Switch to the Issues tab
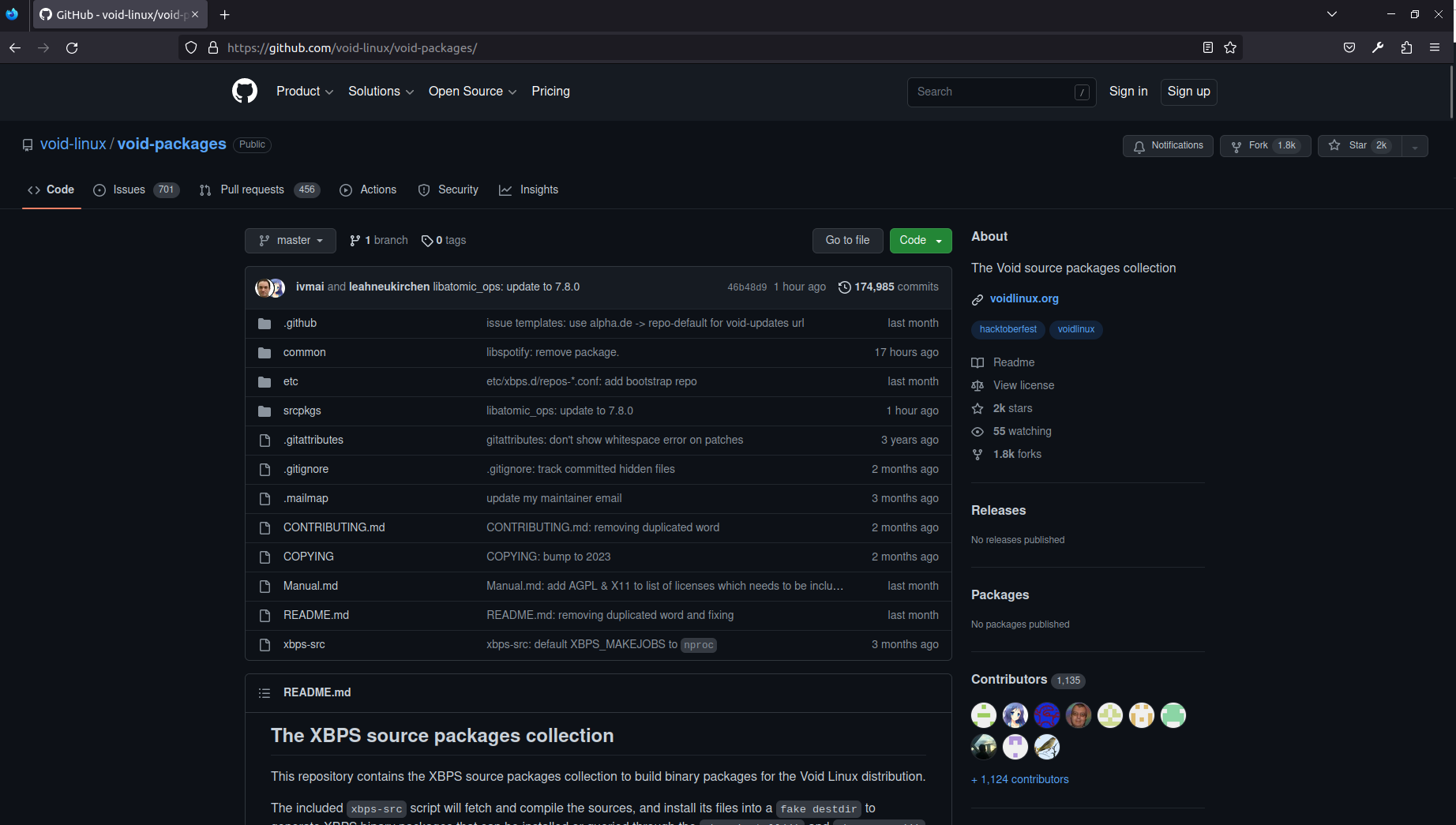This screenshot has width=1456, height=825. 137,190
